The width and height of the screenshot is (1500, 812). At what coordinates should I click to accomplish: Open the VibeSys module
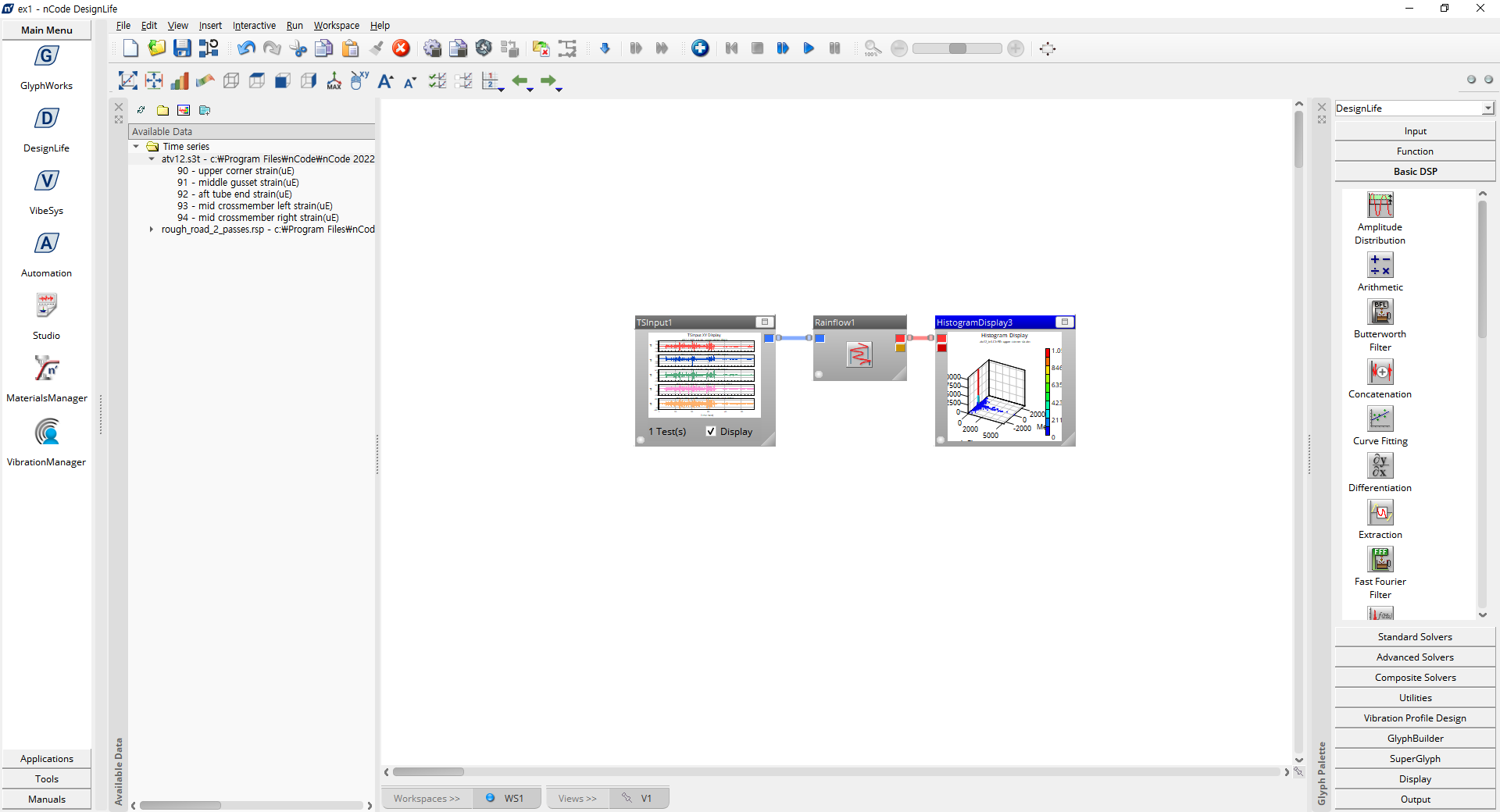[46, 182]
